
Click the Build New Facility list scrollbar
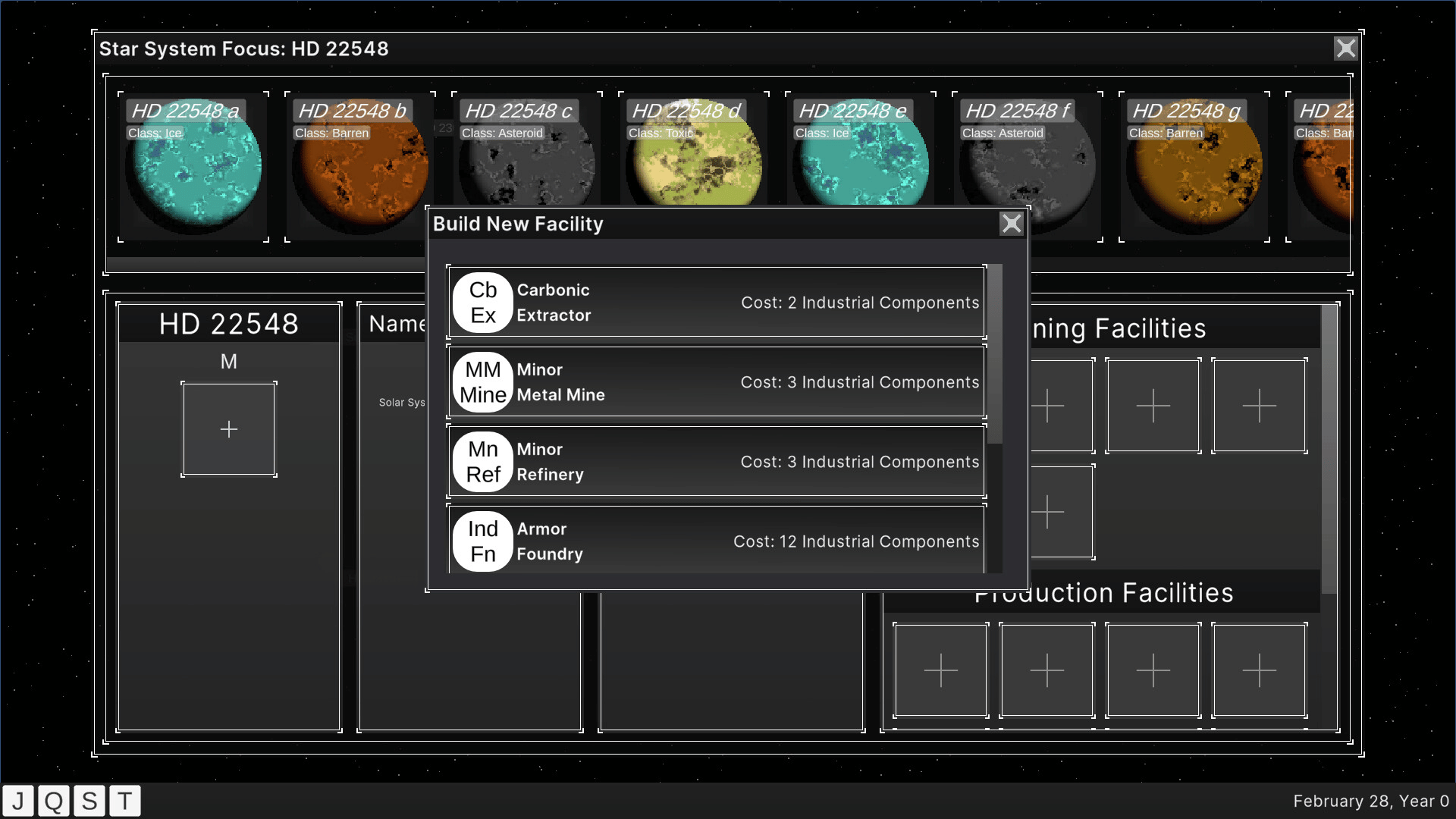(994, 353)
